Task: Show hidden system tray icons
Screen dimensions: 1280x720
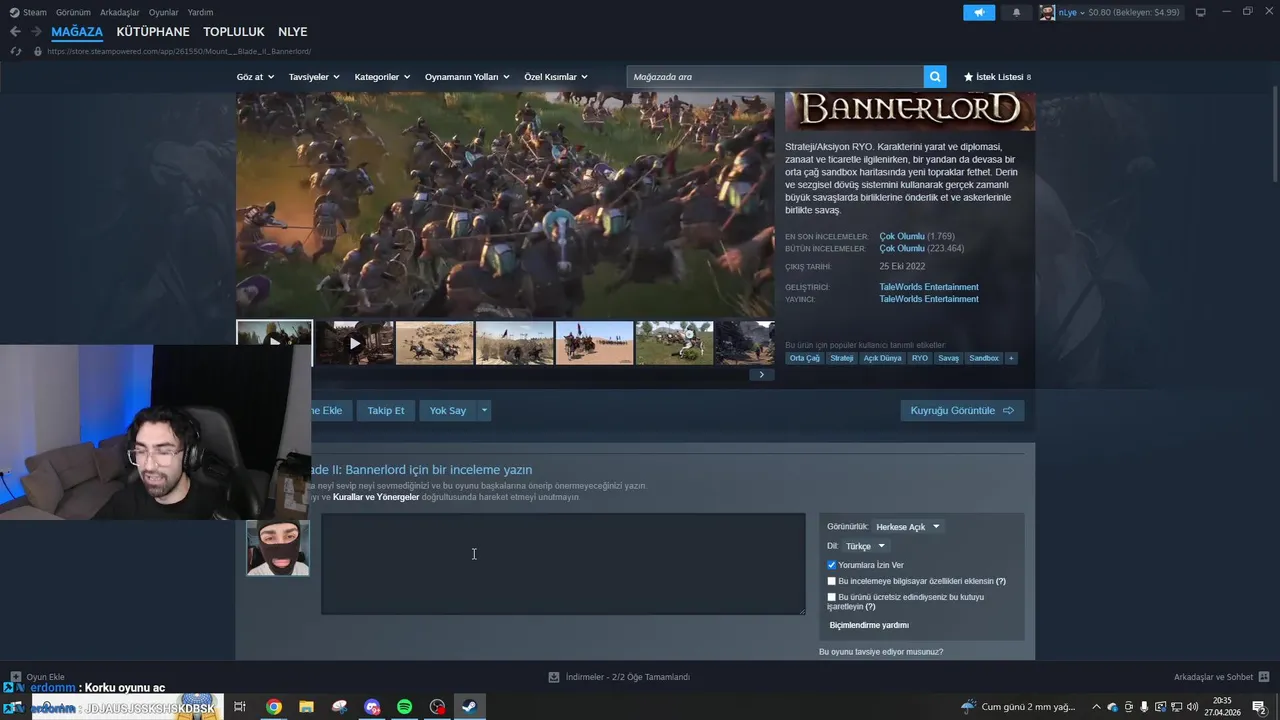Action: pyautogui.click(x=1096, y=707)
